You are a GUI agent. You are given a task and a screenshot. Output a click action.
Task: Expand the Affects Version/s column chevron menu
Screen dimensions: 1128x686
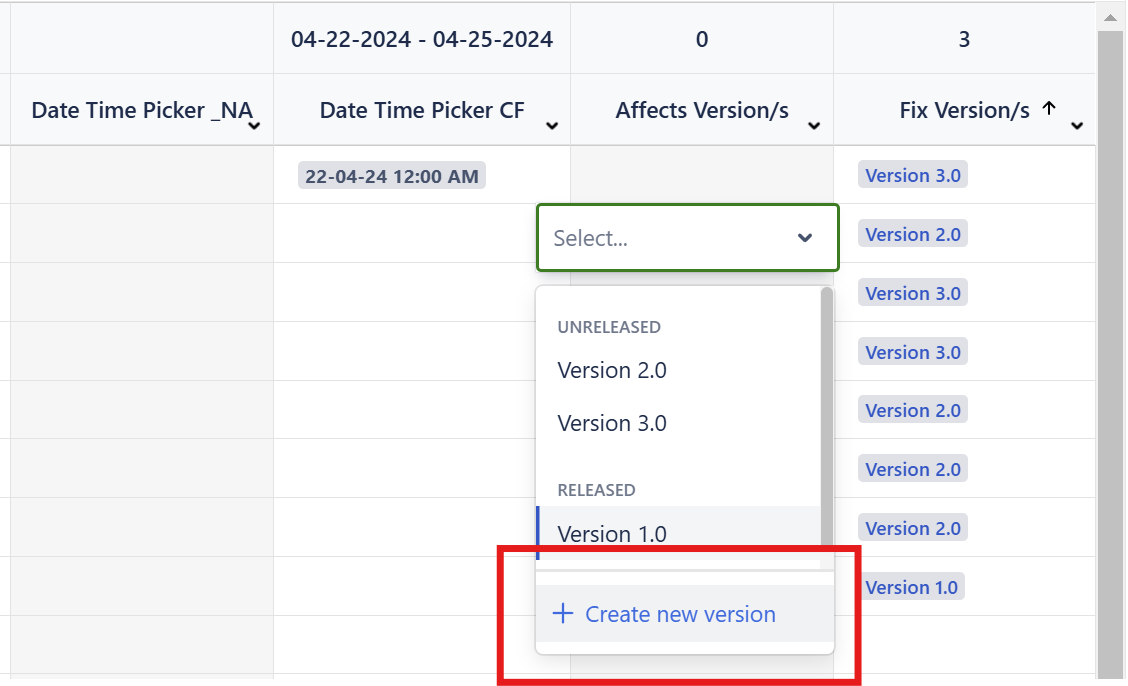[814, 126]
